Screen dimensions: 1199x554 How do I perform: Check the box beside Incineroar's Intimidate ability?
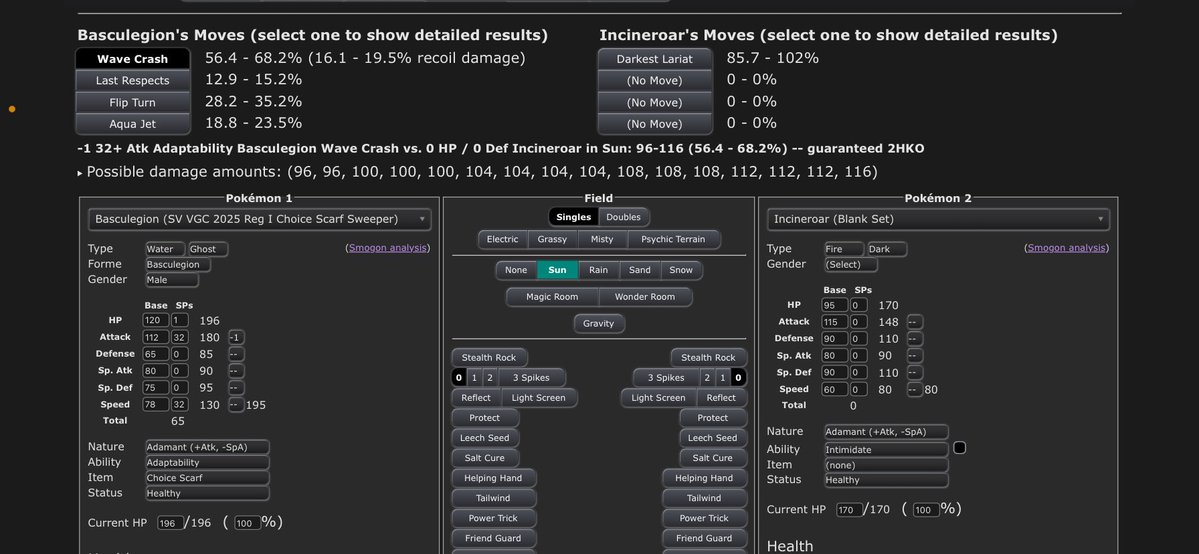pos(959,448)
